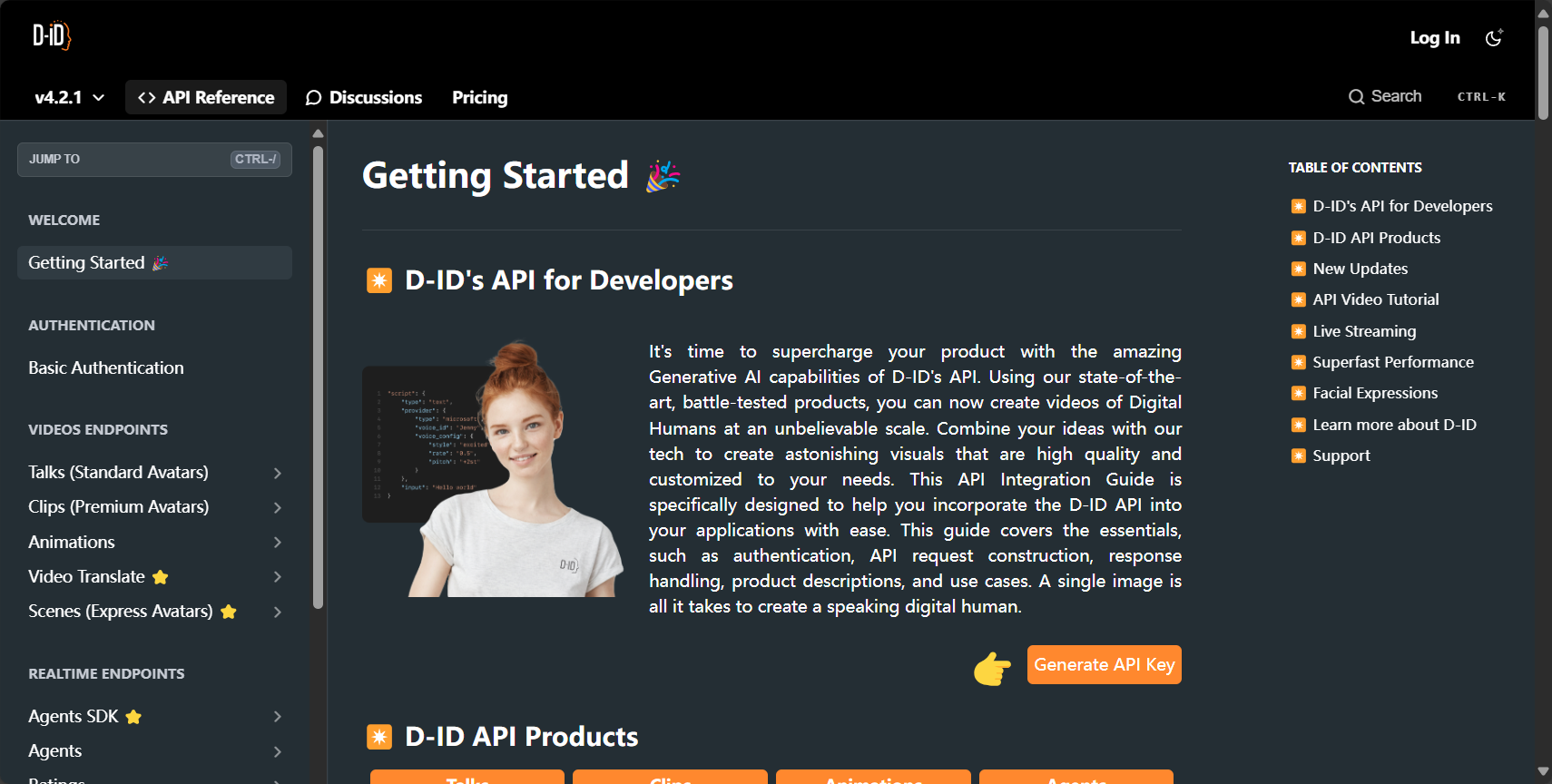Expand the Agents chevron
Viewport: 1552px width, 784px height.
278,751
